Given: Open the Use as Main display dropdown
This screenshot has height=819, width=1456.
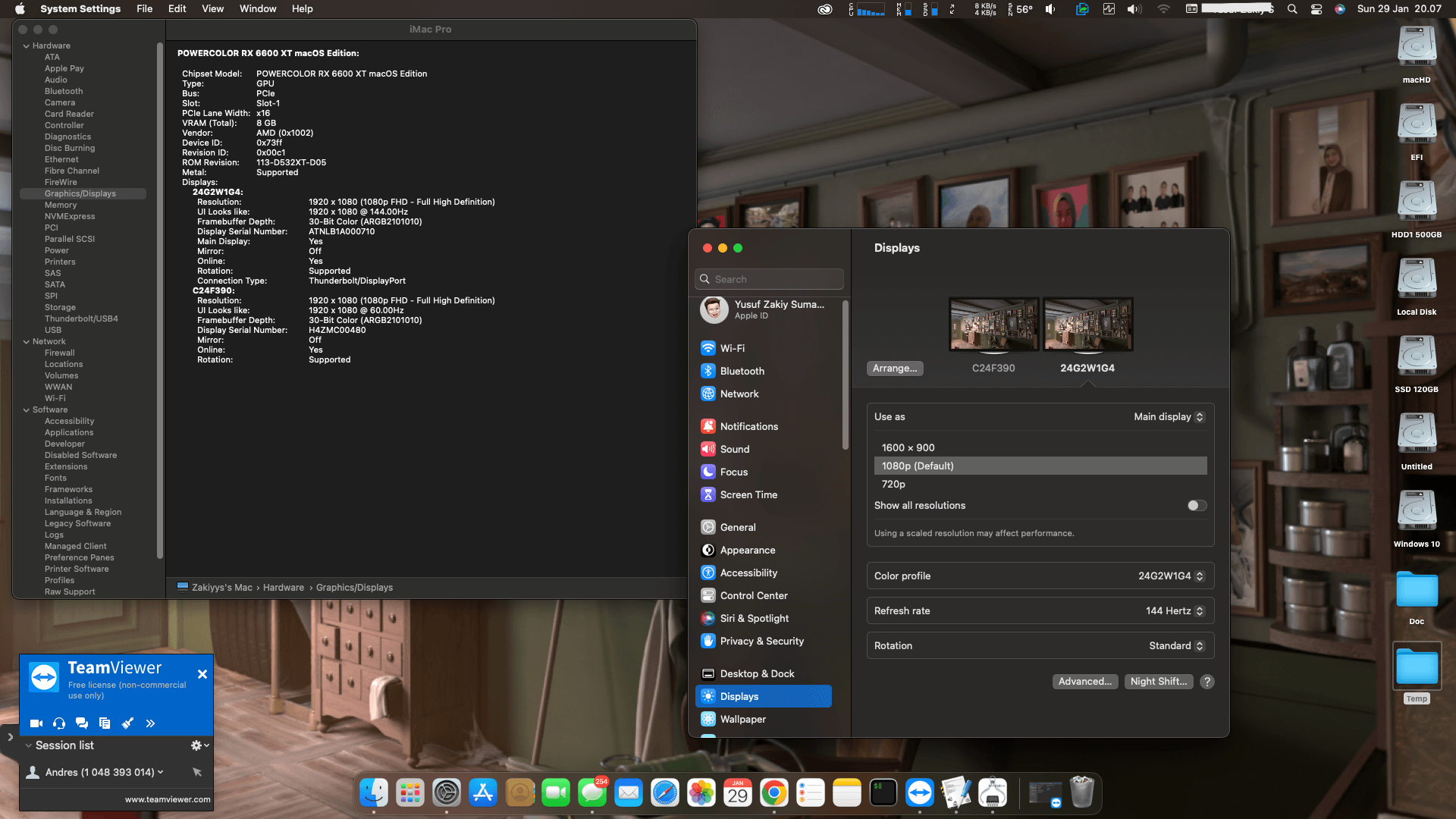Looking at the screenshot, I should 1169,417.
